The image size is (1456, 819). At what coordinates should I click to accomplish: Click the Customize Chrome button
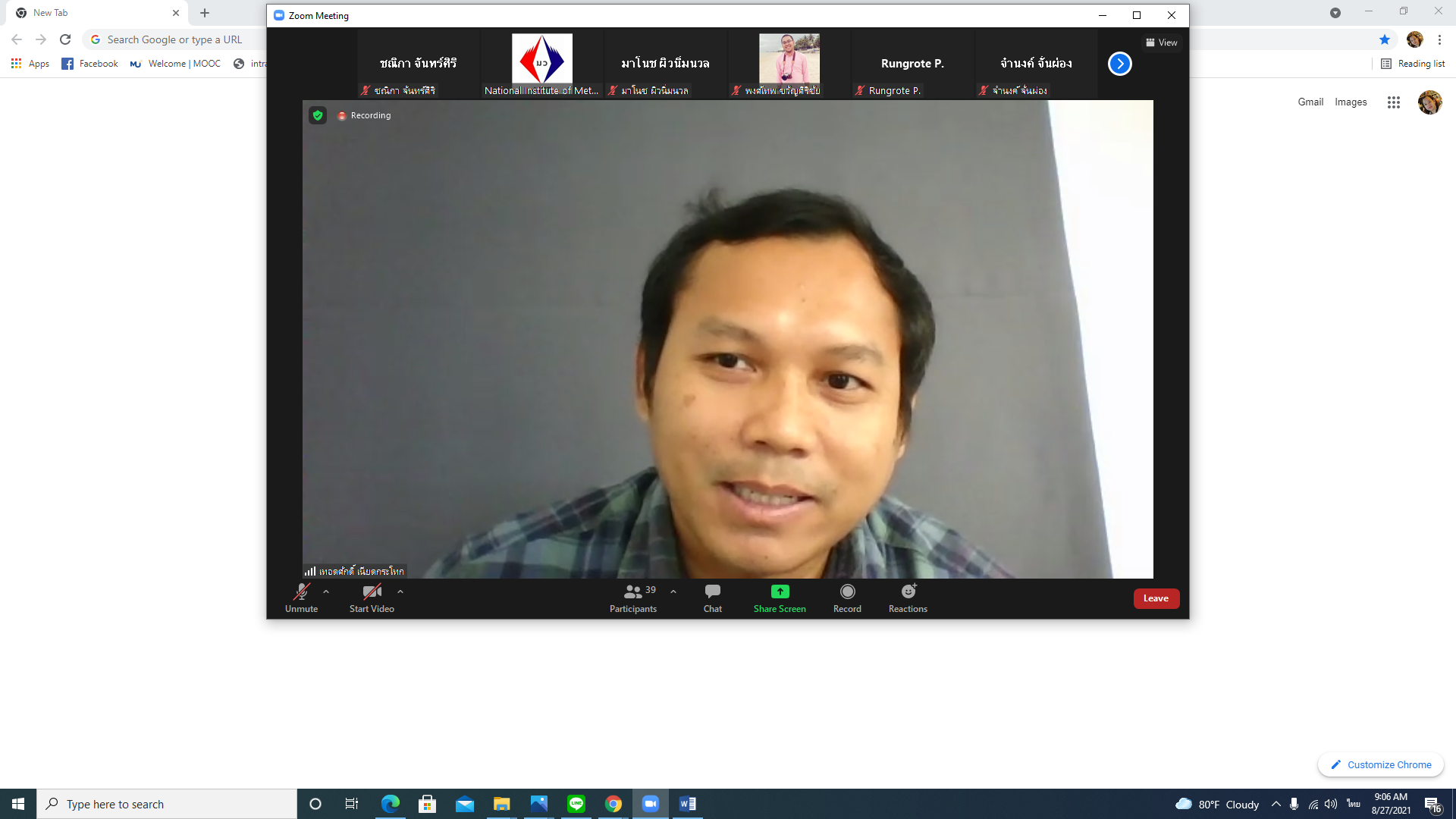tap(1381, 764)
